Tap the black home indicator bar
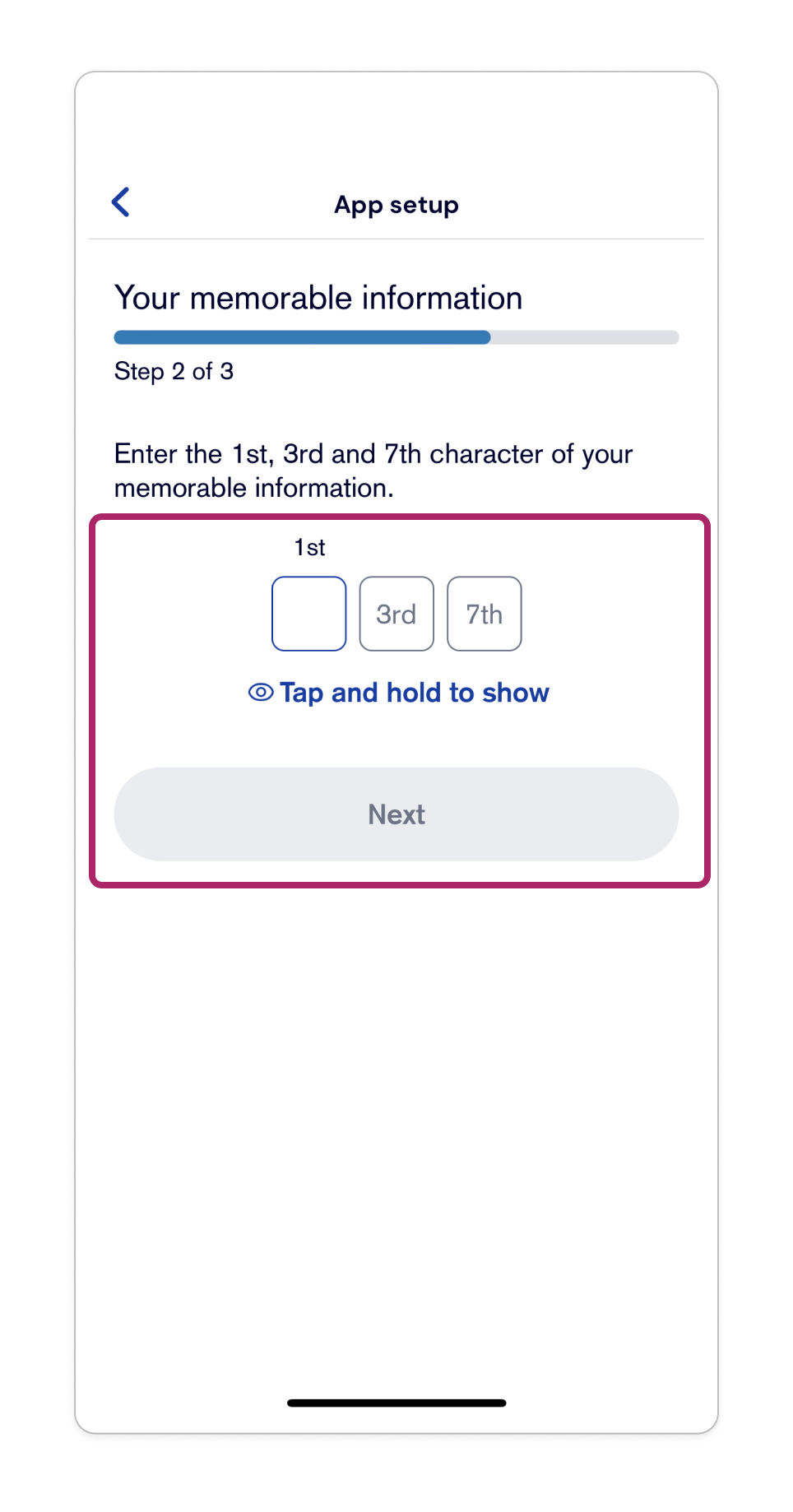The width and height of the screenshot is (793, 1512). (396, 1403)
